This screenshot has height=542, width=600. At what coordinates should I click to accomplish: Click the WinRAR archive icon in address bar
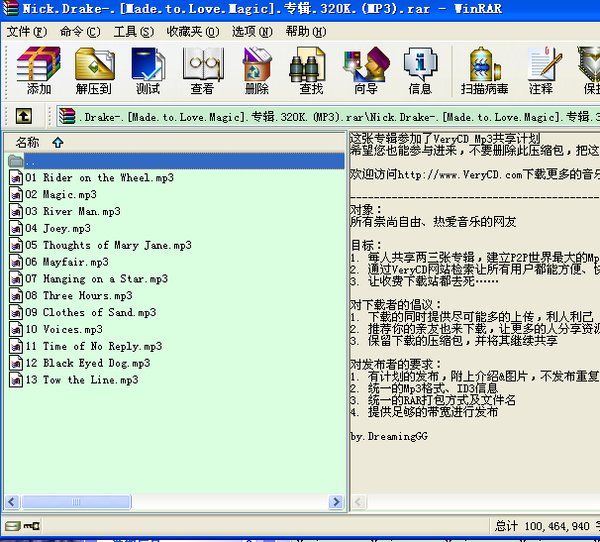[x=67, y=116]
